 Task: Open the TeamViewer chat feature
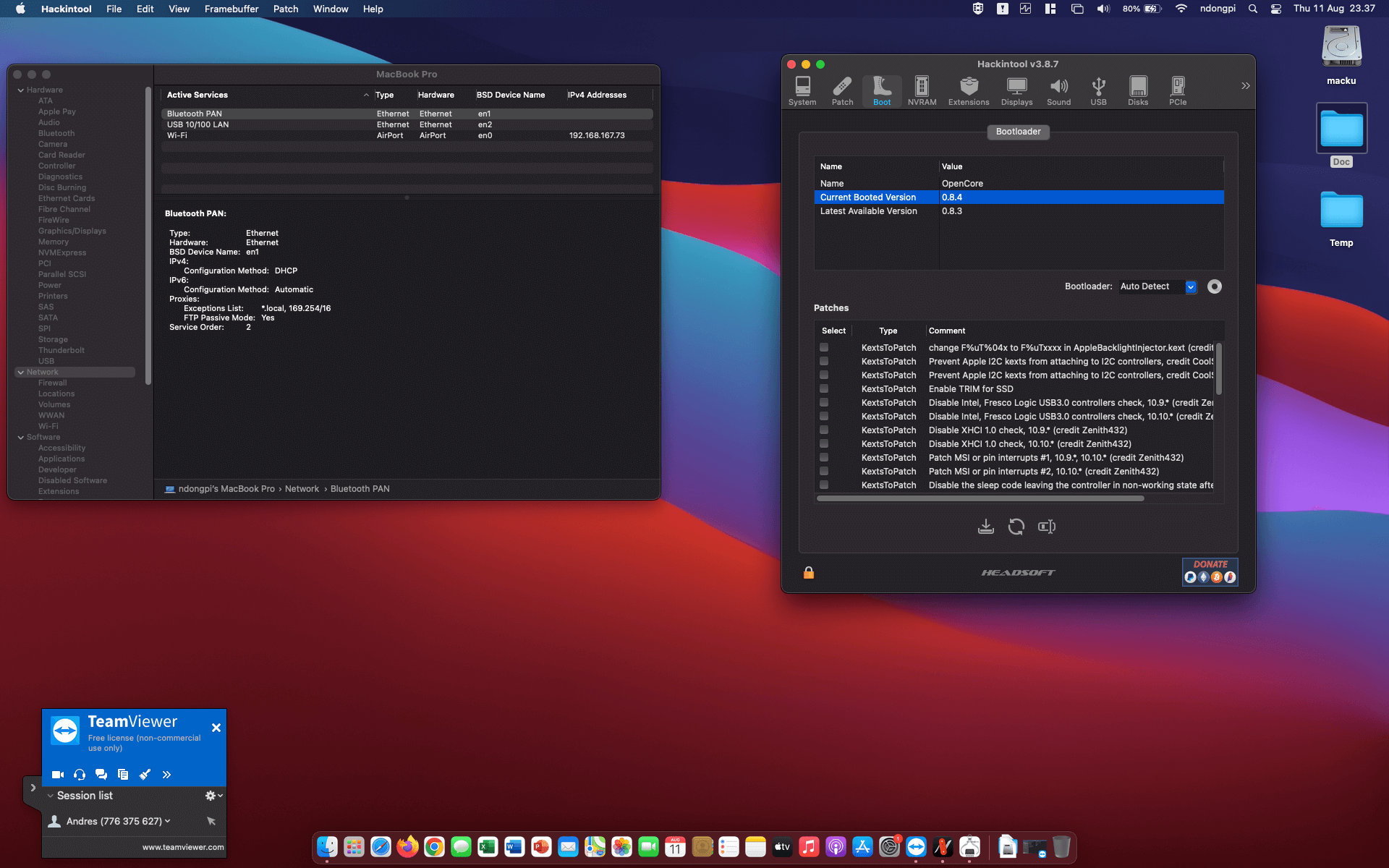[x=101, y=774]
